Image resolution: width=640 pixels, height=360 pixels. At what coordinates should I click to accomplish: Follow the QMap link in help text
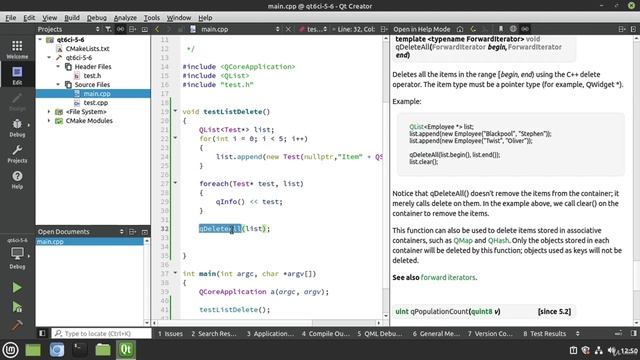463,240
